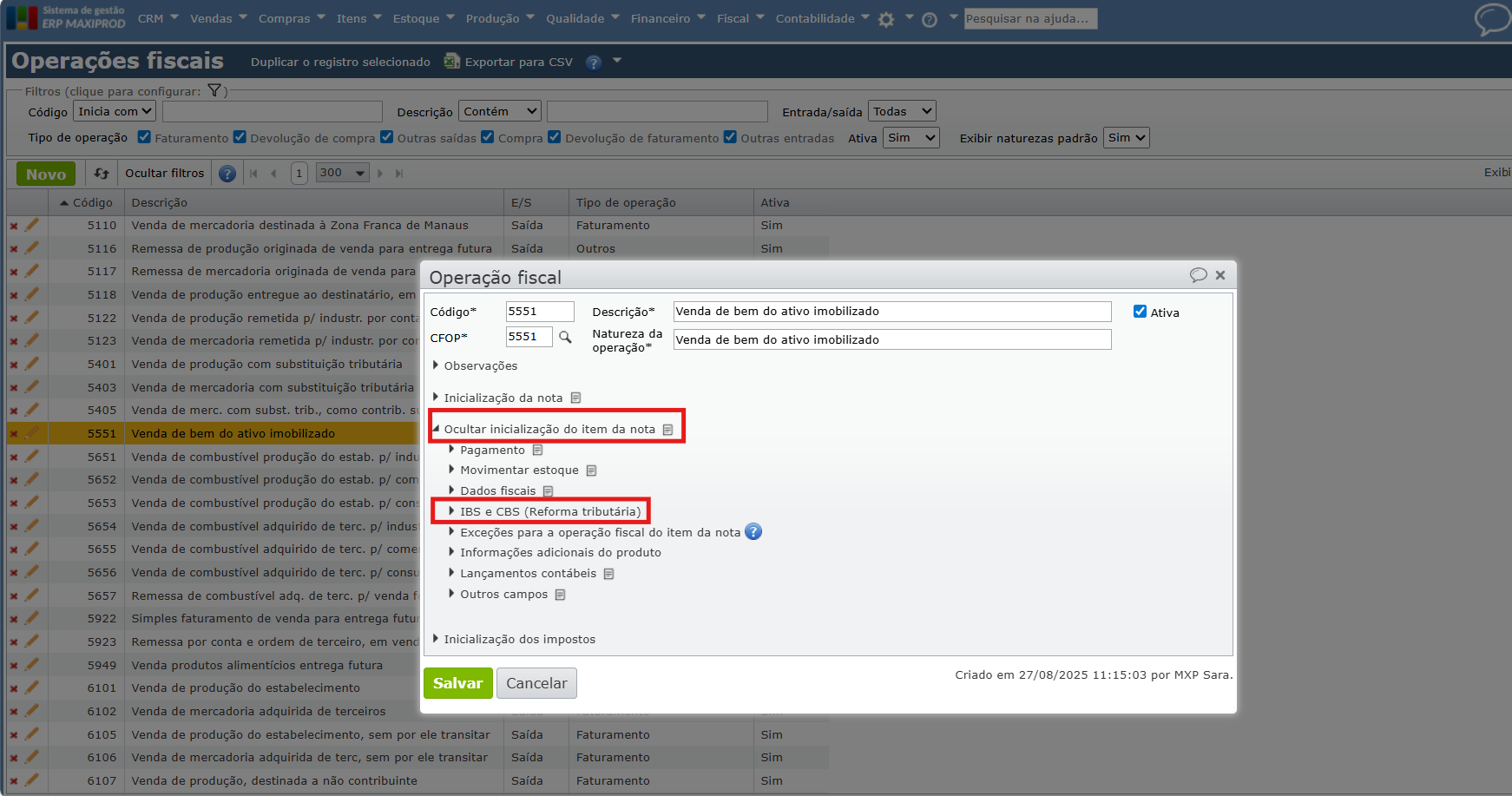Edit row 5110 with the pencil icon
1512x796 pixels.
32,225
